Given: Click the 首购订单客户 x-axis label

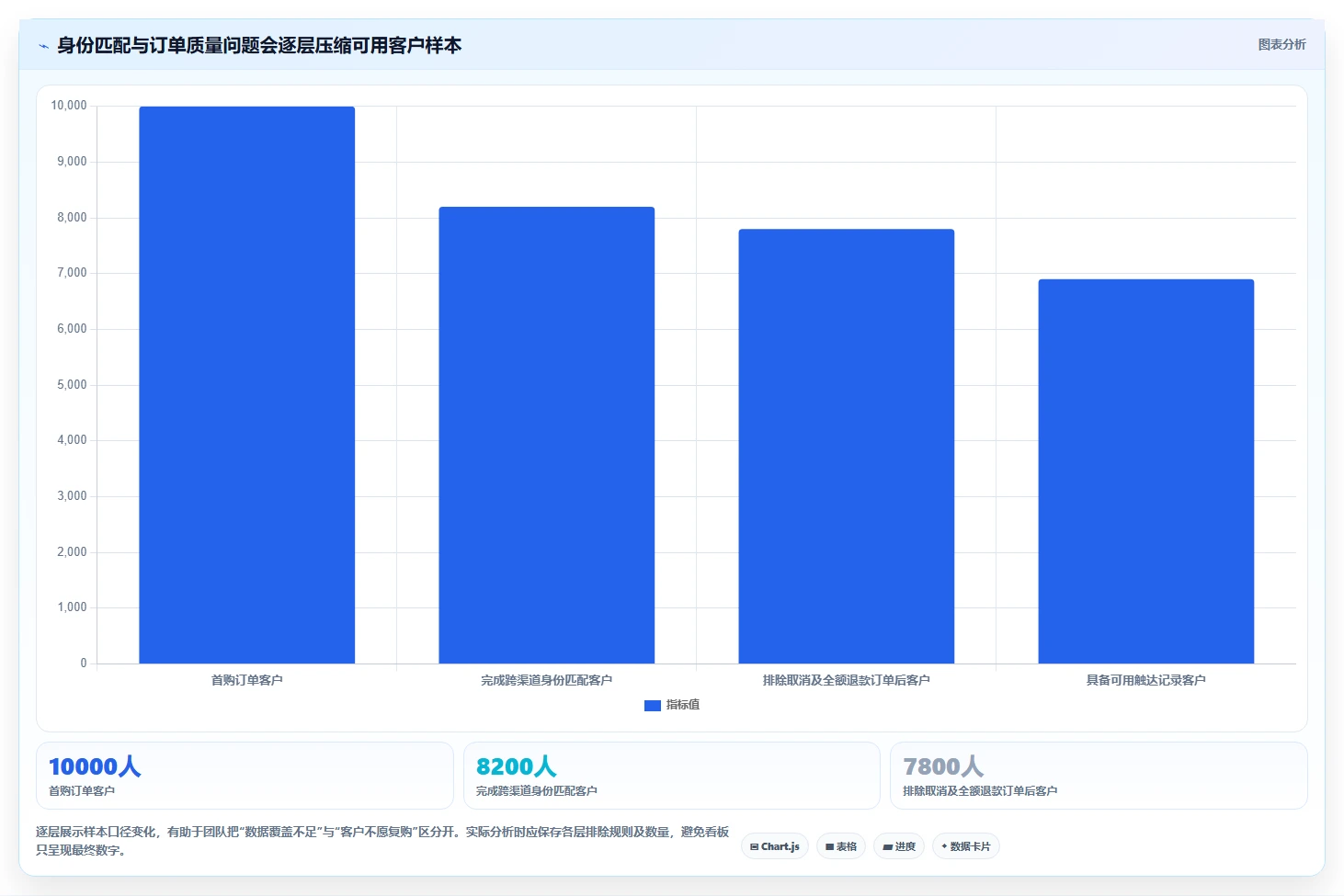Looking at the screenshot, I should click(x=246, y=680).
